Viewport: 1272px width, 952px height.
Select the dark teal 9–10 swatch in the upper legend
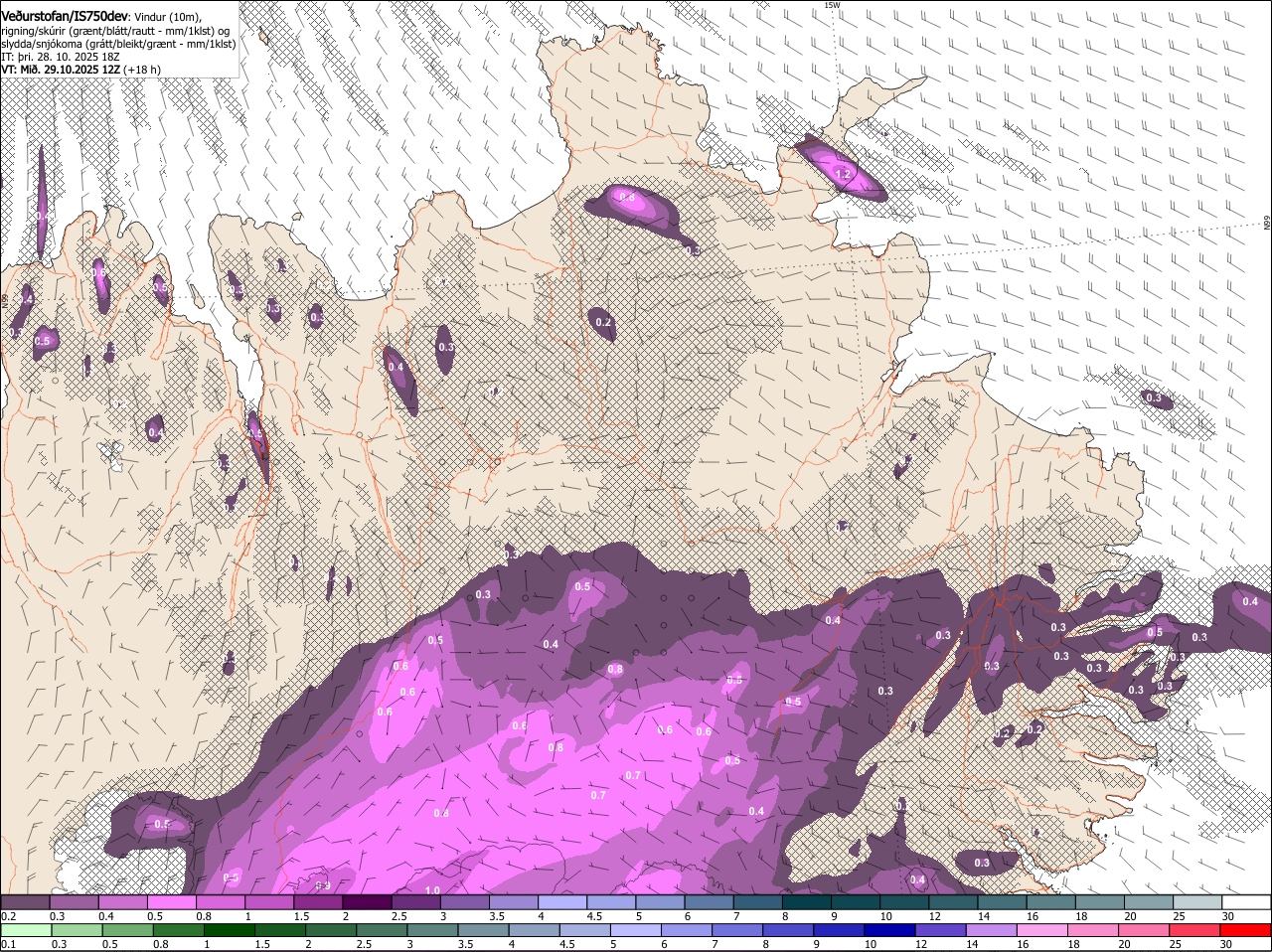[x=856, y=901]
